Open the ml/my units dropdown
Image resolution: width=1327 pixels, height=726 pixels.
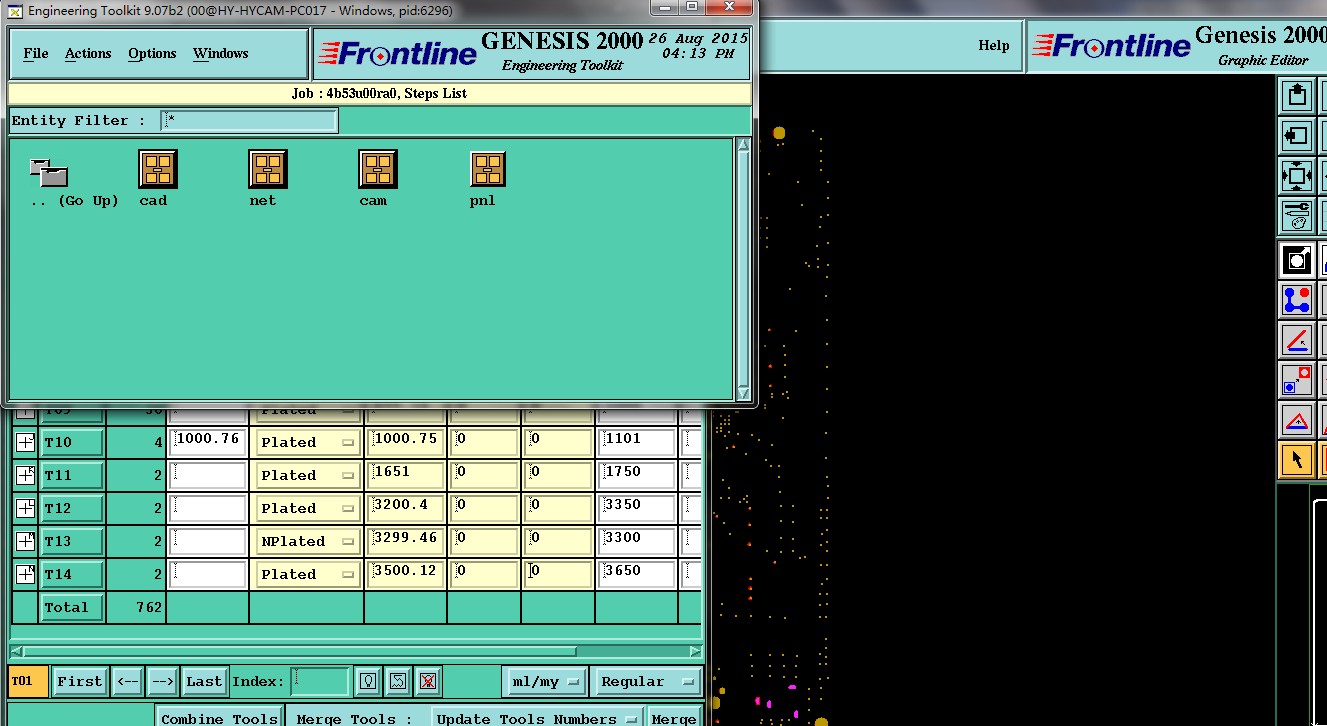544,681
